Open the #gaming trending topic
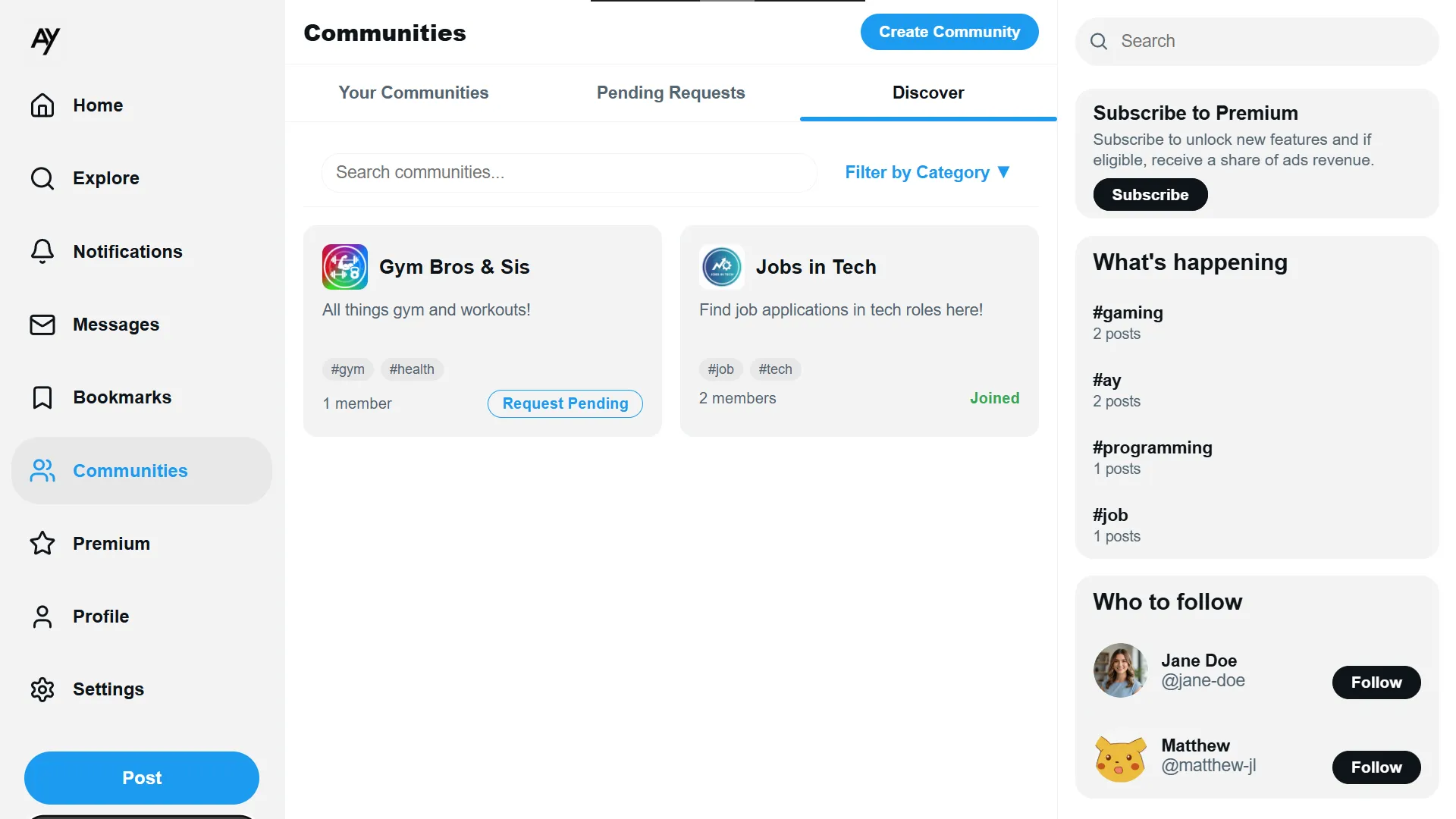 (1128, 313)
